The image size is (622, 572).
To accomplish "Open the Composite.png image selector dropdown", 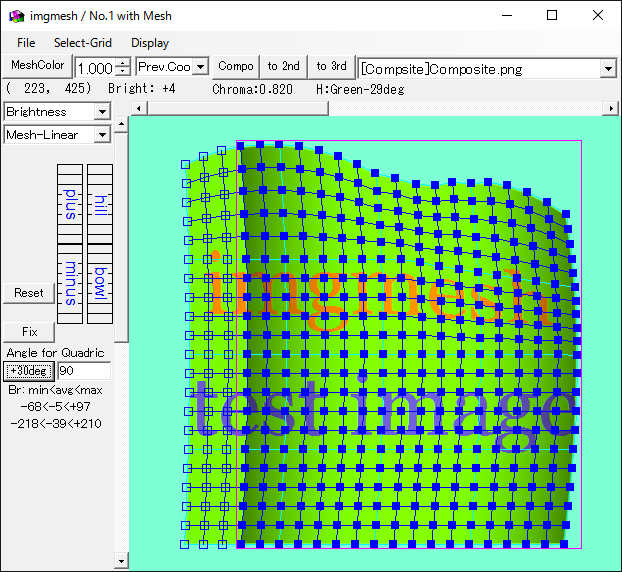I will [608, 69].
